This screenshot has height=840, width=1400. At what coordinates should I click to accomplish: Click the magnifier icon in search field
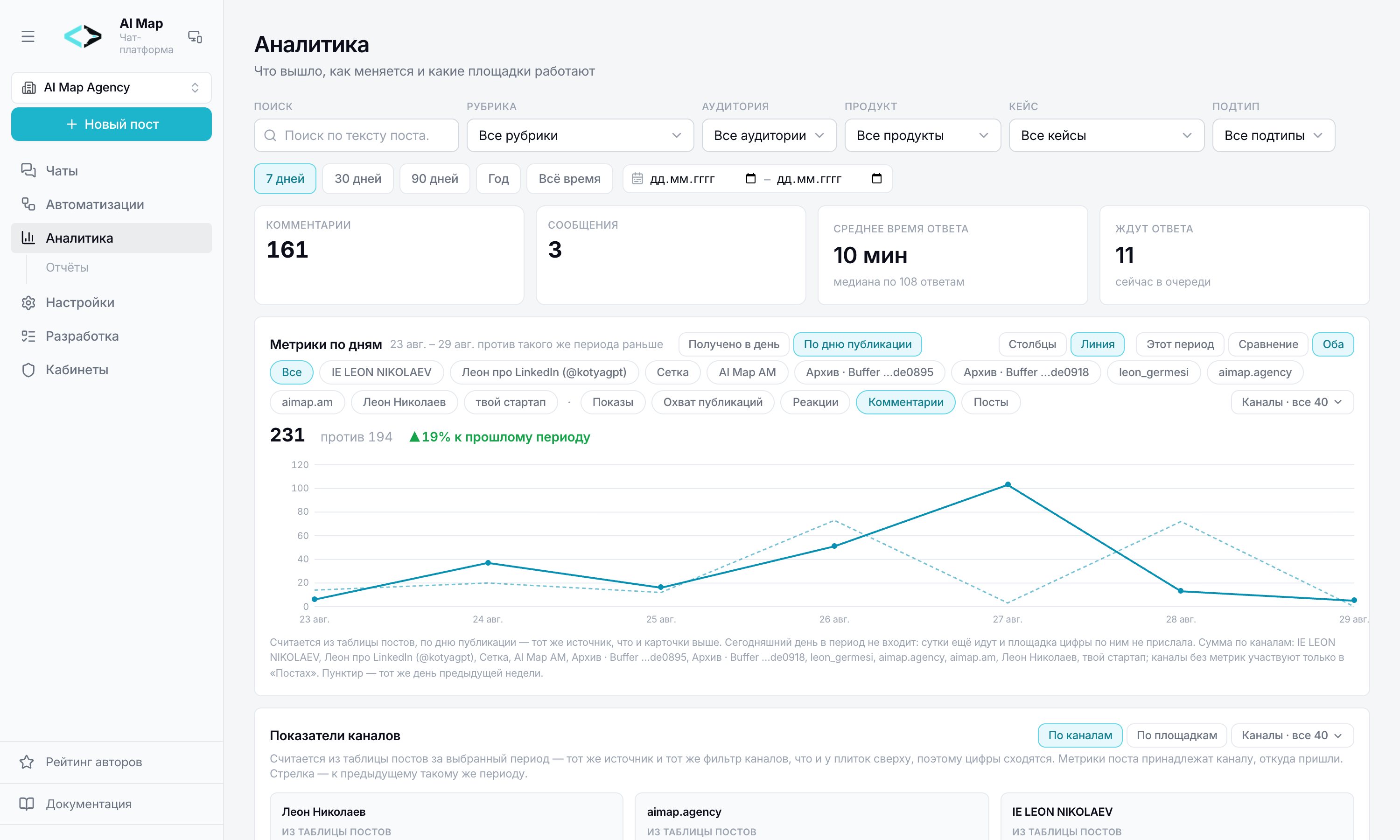tap(271, 135)
